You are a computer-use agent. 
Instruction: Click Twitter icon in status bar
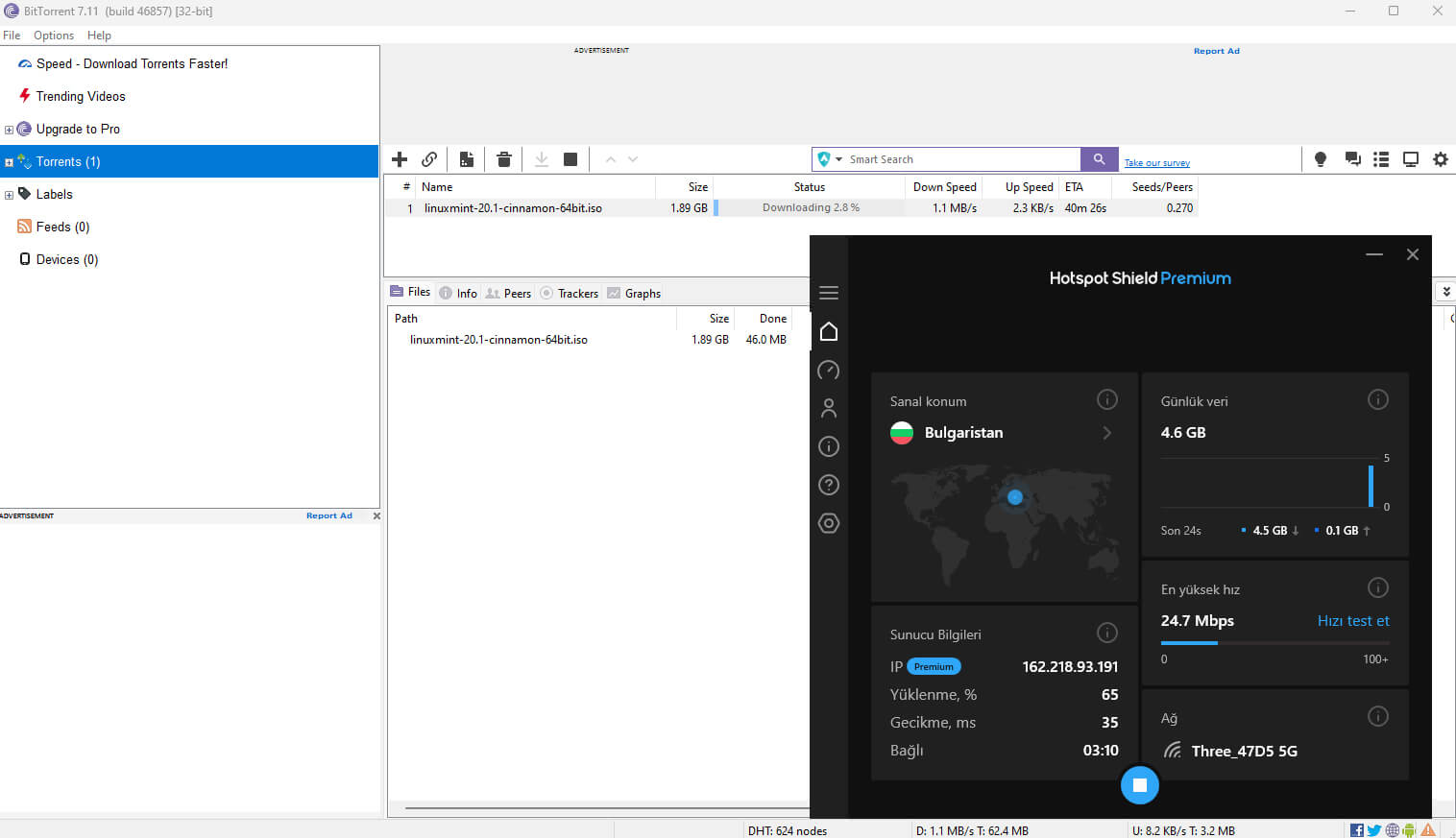click(1374, 830)
